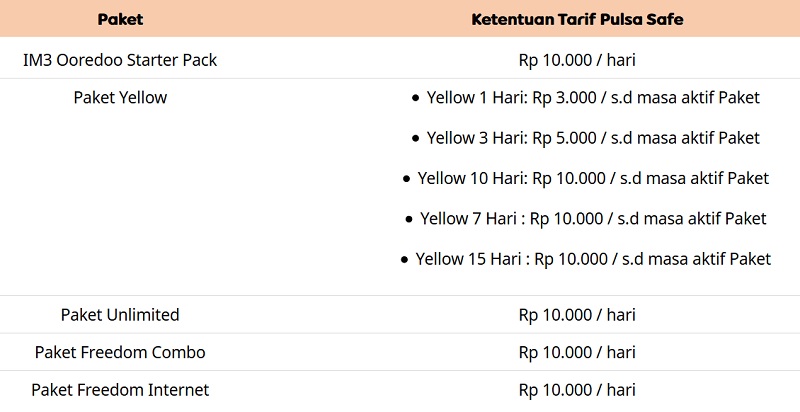800x412 pixels.
Task: Select the Yellow 15 Hari tariff line
Action: click(593, 259)
